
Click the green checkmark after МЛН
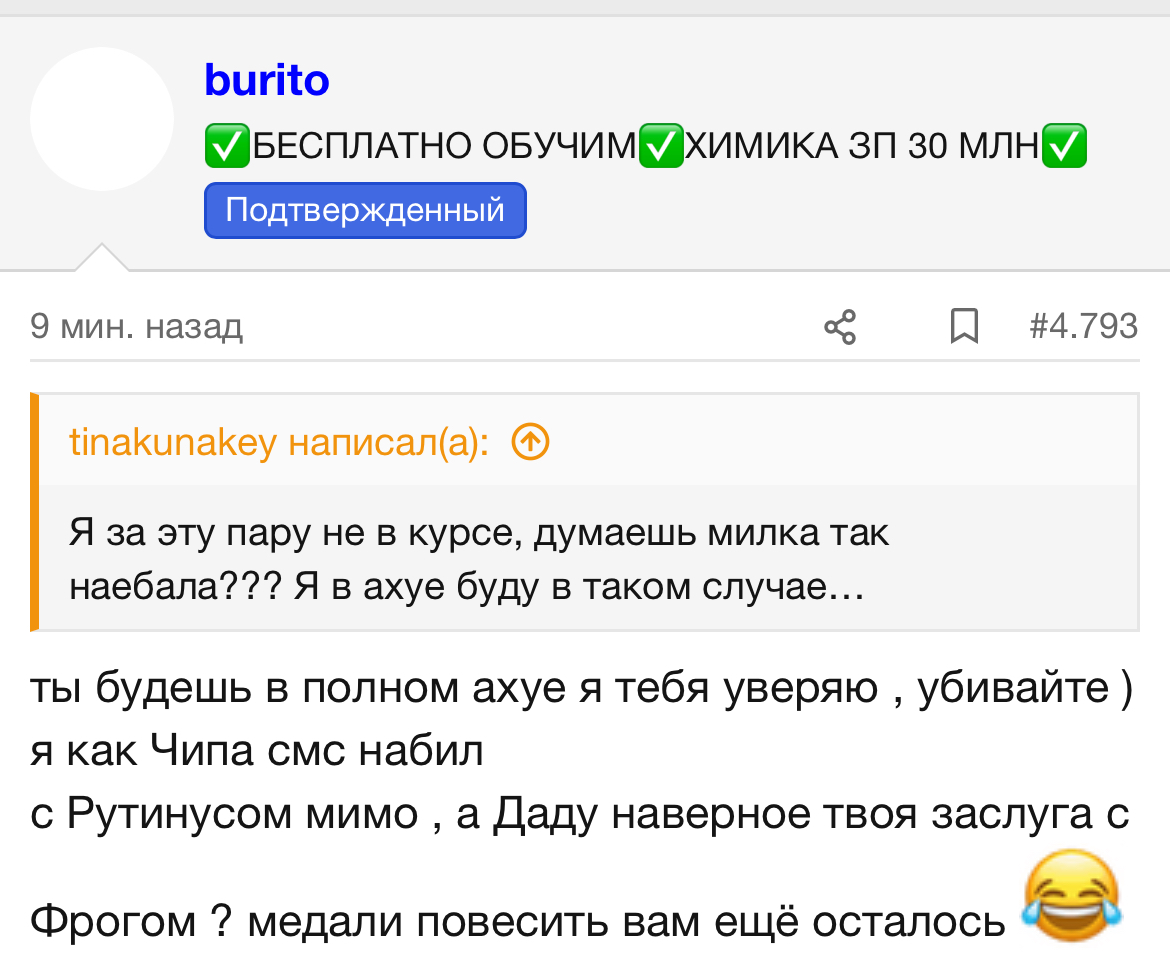click(x=1064, y=145)
